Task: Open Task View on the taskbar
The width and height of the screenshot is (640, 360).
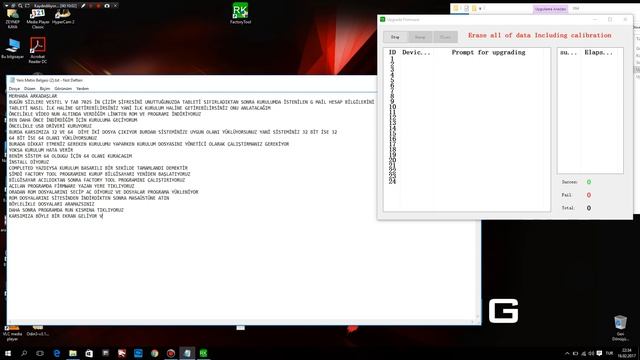Action: tap(40, 353)
